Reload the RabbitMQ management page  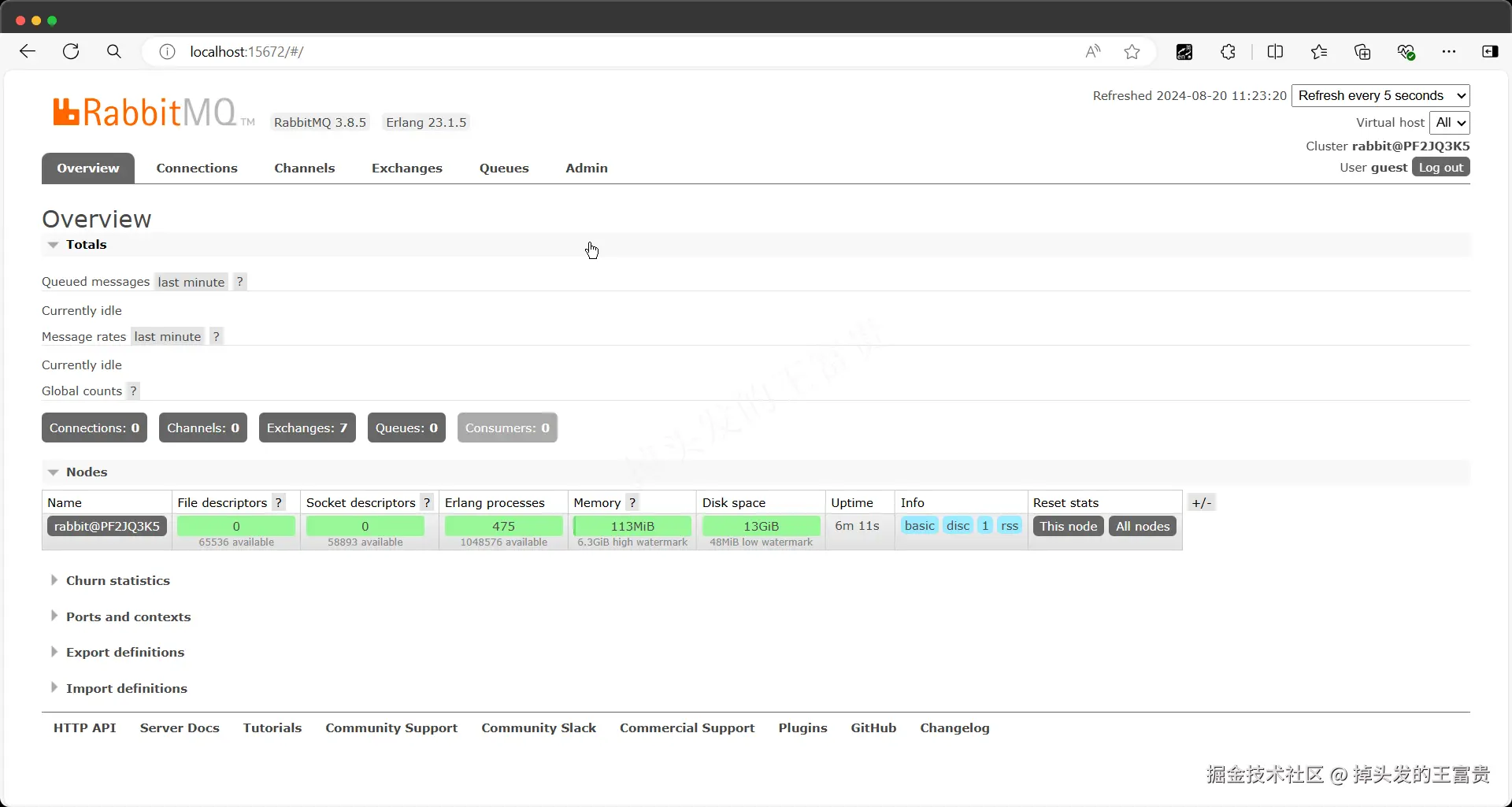pos(71,52)
